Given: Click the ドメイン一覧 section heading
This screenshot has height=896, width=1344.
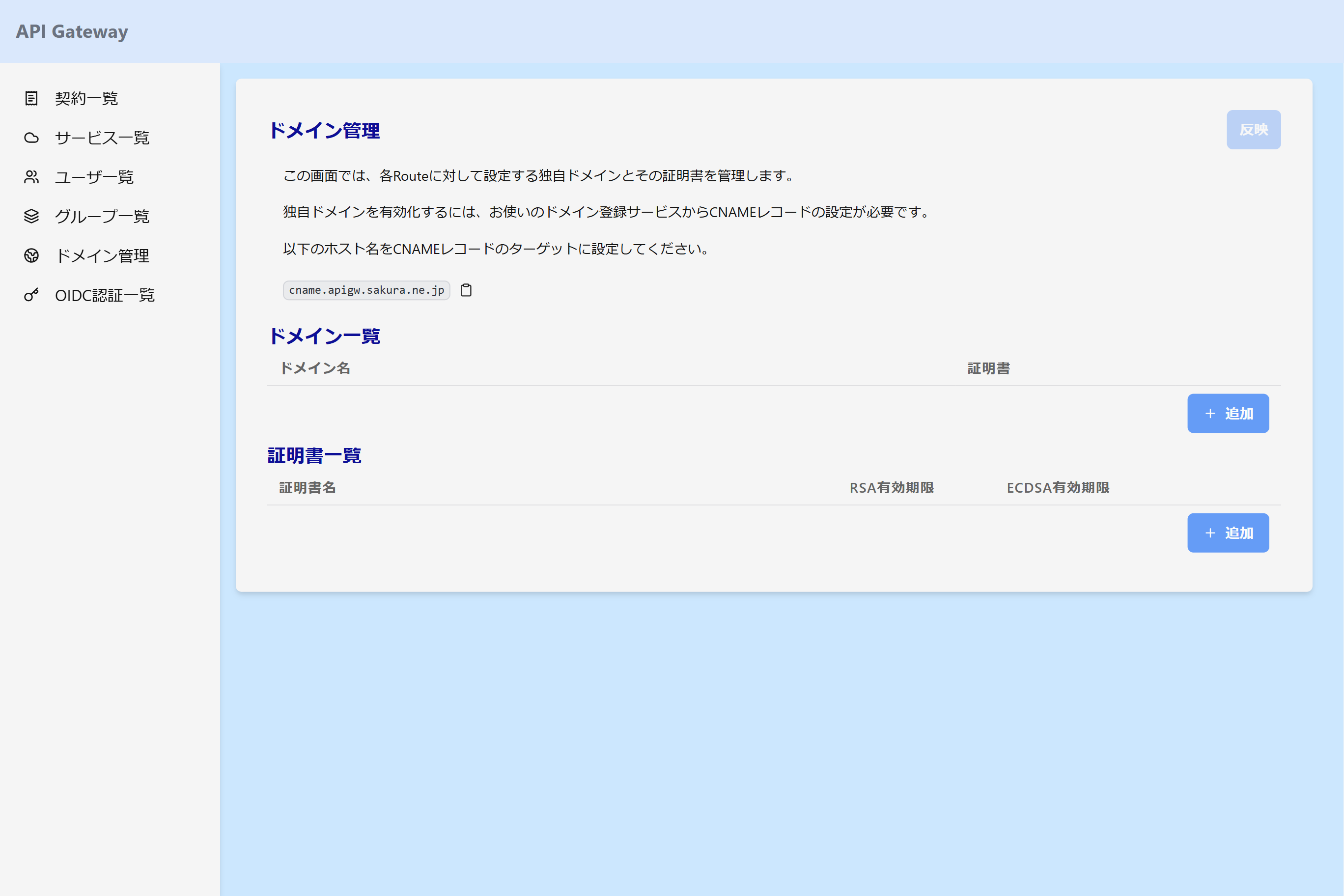Looking at the screenshot, I should click(x=325, y=336).
